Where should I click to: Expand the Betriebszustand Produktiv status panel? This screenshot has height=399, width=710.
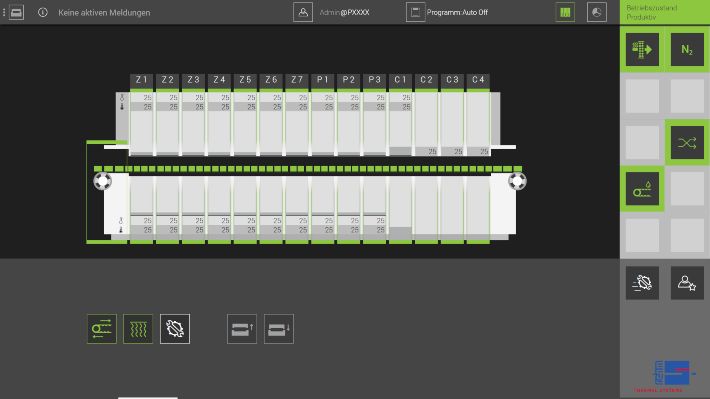coord(665,12)
